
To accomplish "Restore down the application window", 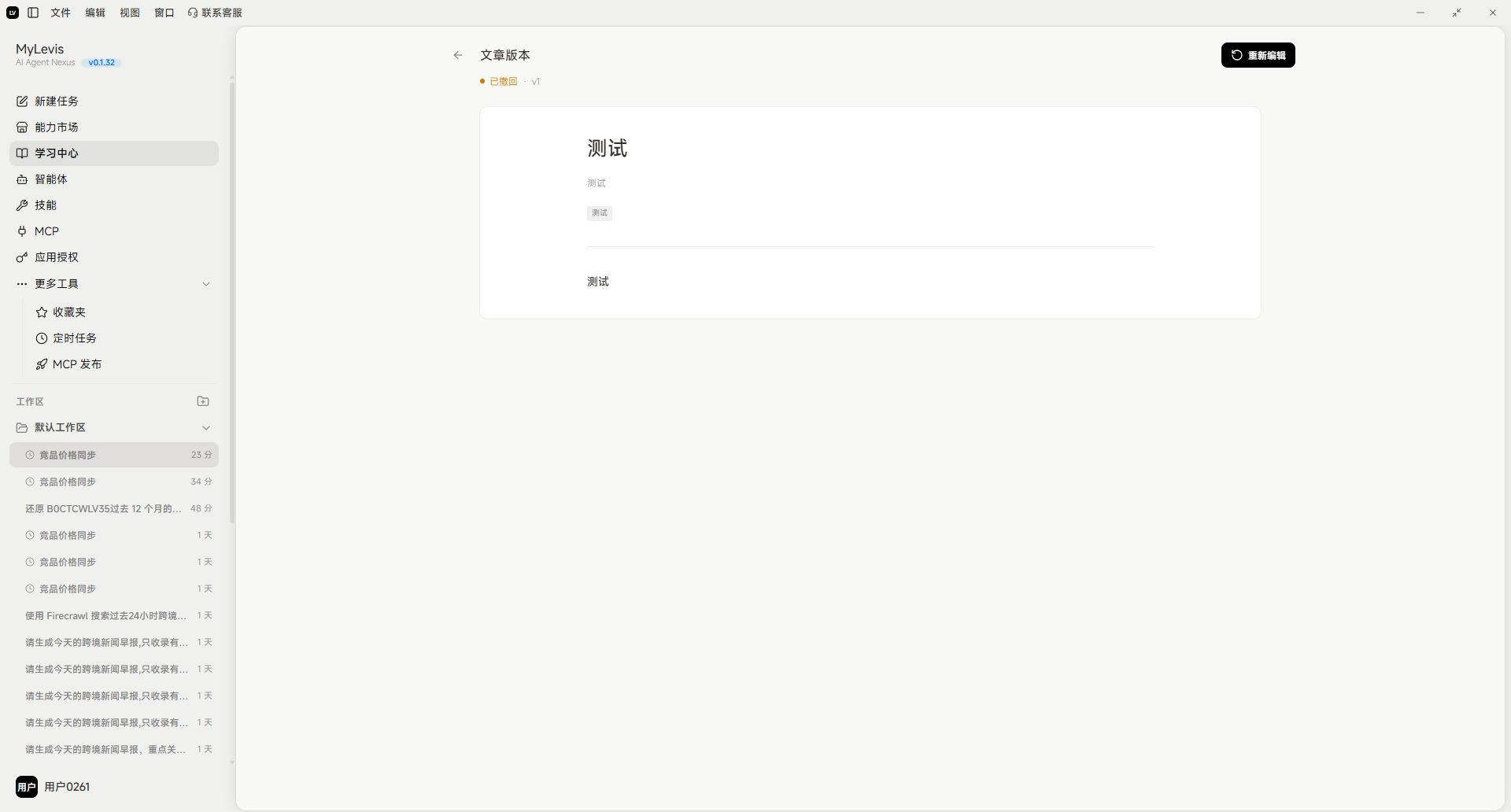I will 1457,13.
